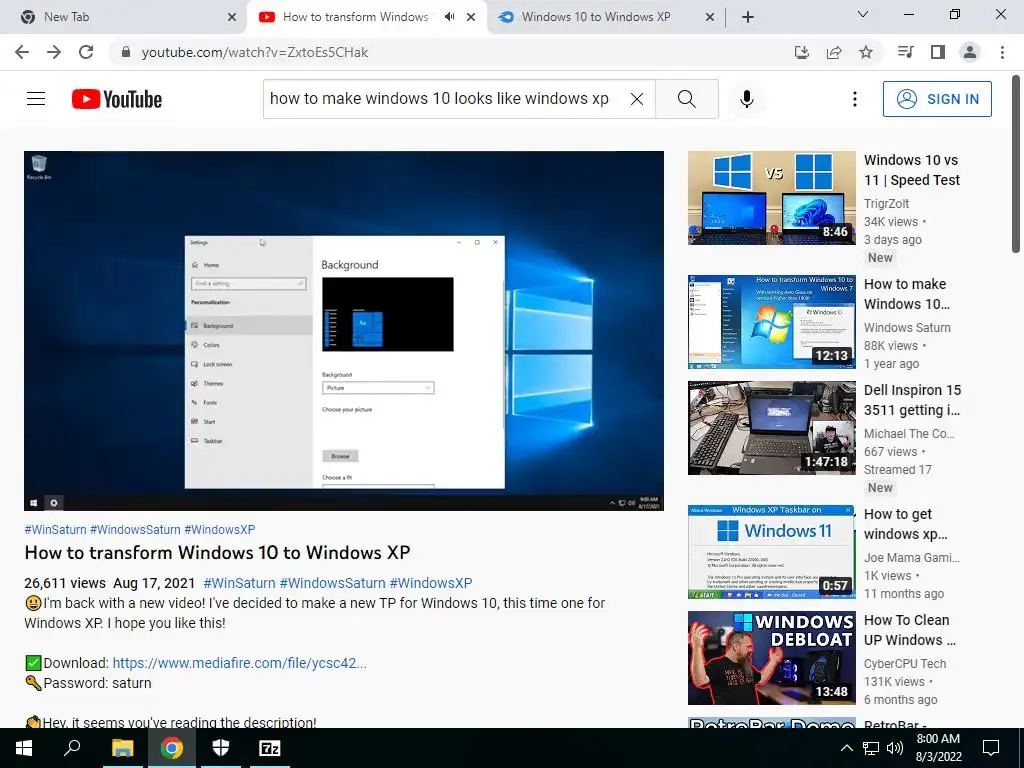Open Windows taskbar search
This screenshot has height=768, width=1024.
click(x=72, y=748)
